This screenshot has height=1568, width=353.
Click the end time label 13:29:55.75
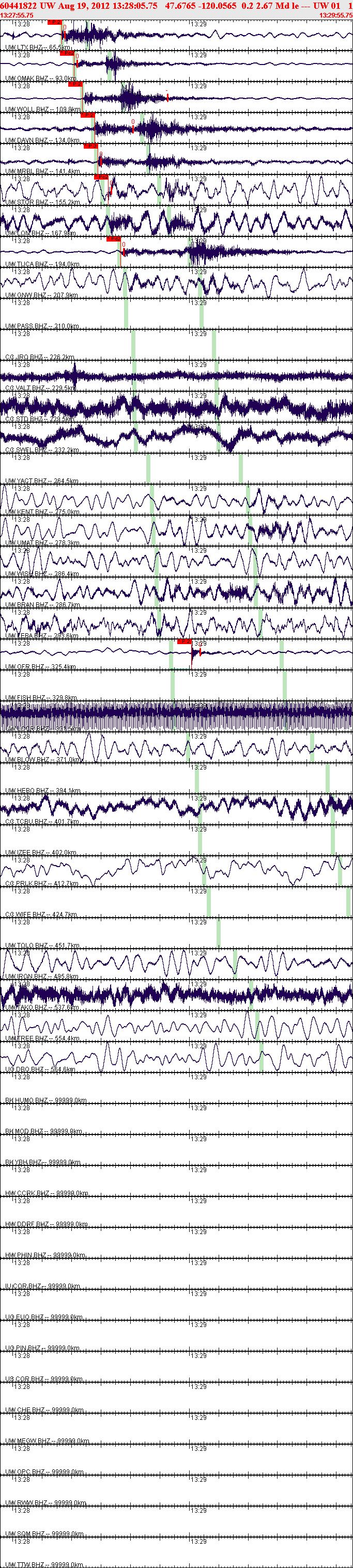coord(336,15)
